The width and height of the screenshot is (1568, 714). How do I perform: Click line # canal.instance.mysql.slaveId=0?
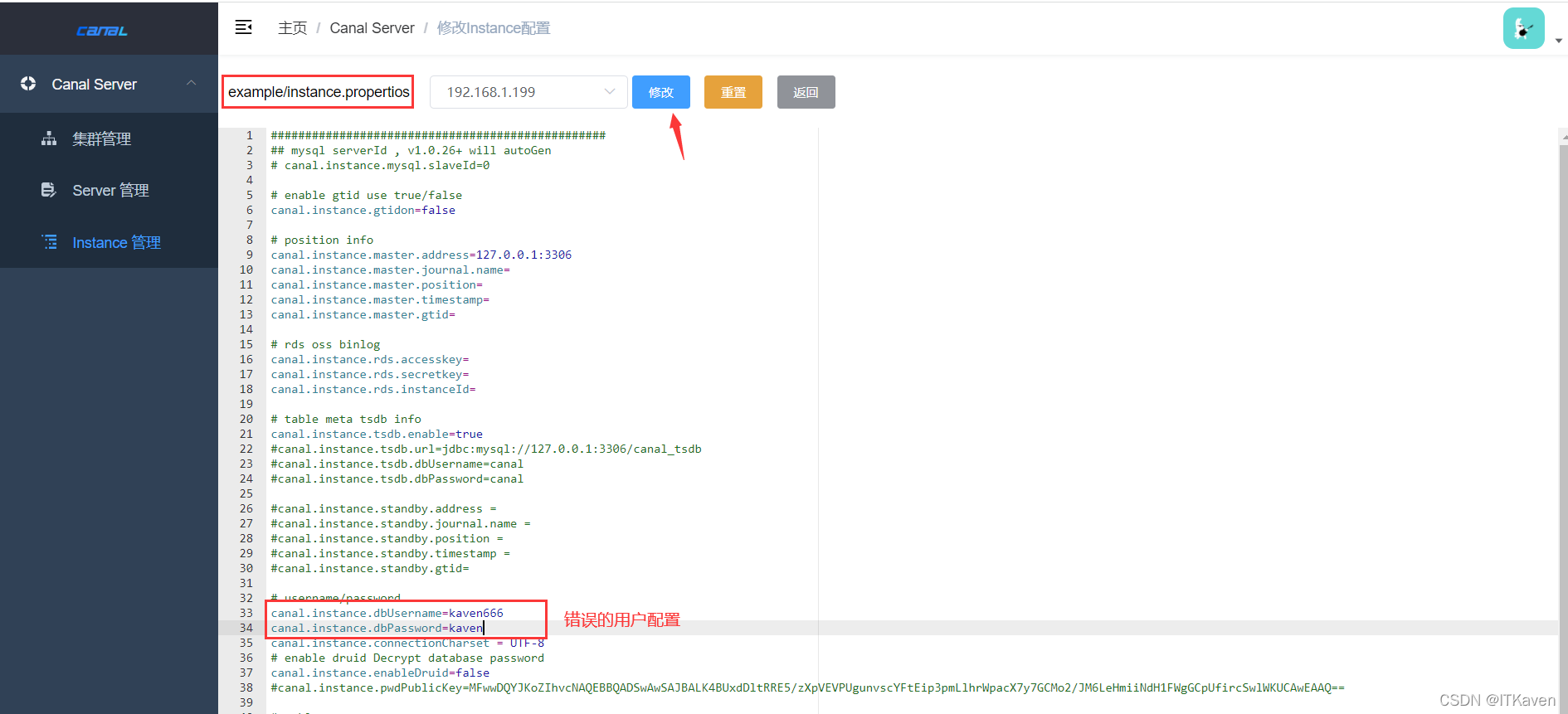(x=380, y=165)
